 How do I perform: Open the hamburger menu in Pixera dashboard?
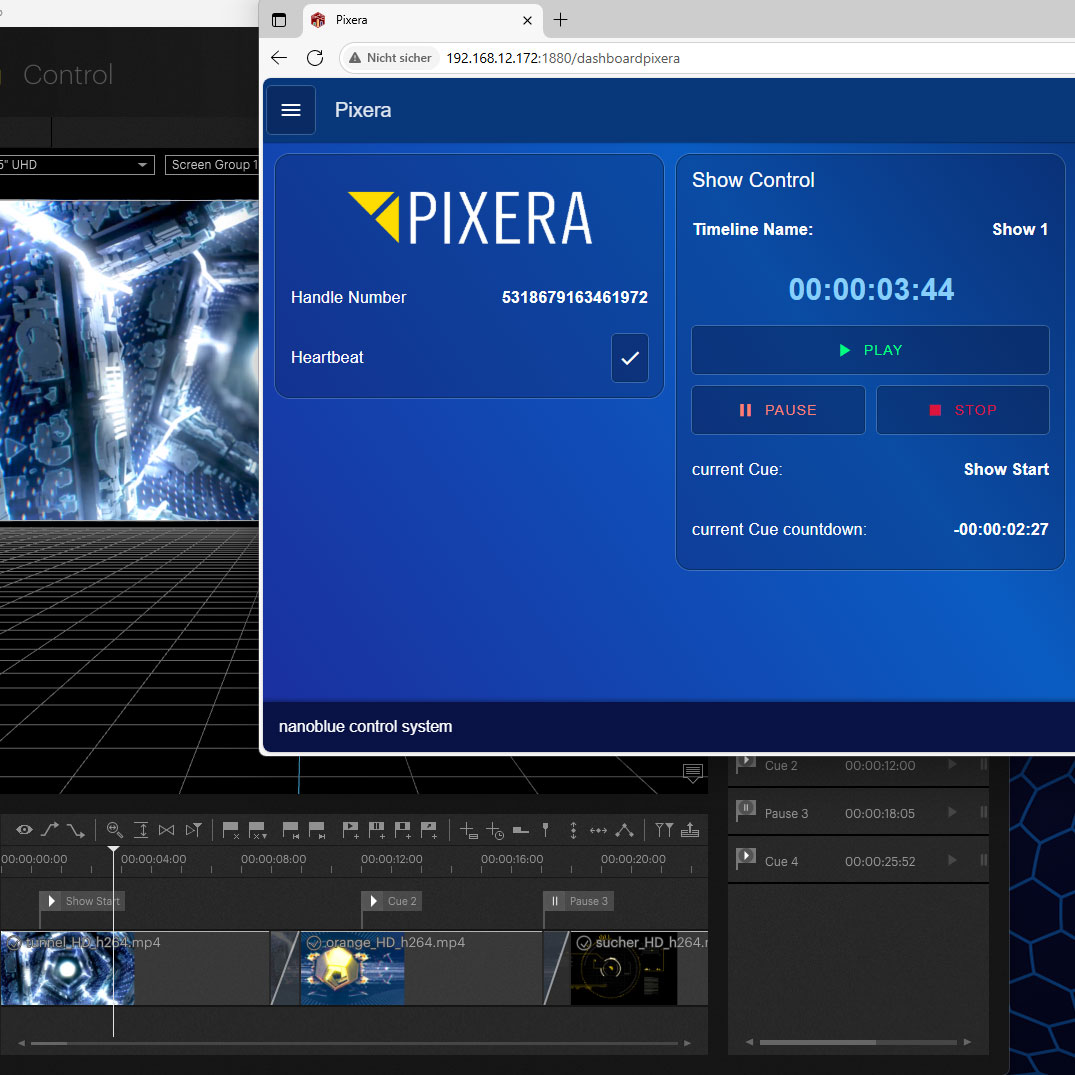pos(291,110)
